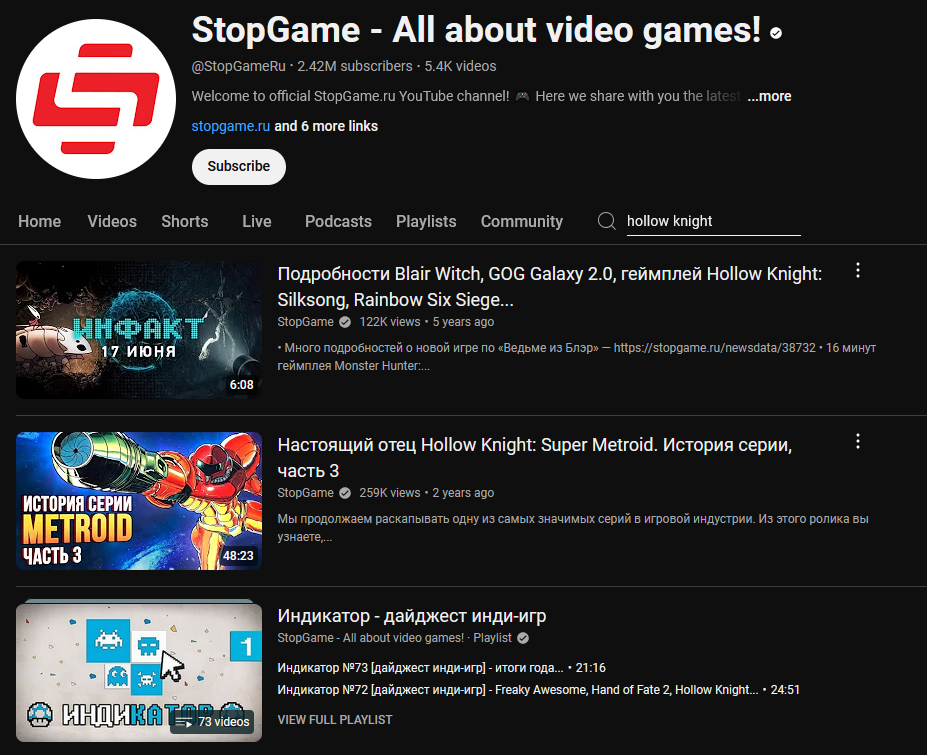Click verified badge beside StopGame on Metroid video

pos(345,493)
